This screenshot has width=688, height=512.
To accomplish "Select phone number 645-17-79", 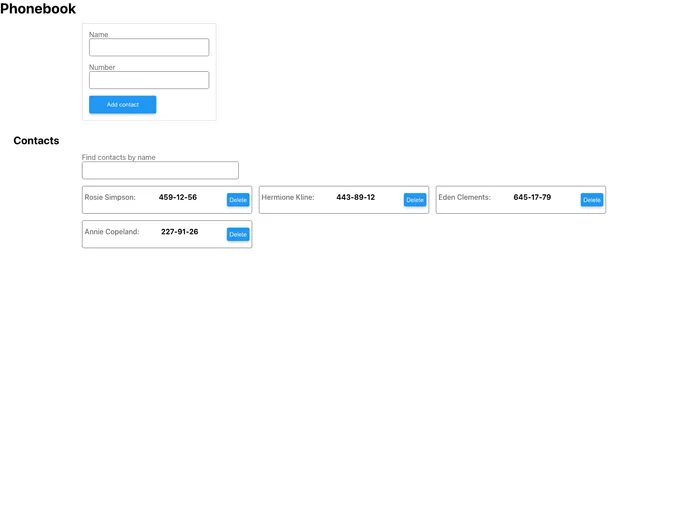I will 532,198.
